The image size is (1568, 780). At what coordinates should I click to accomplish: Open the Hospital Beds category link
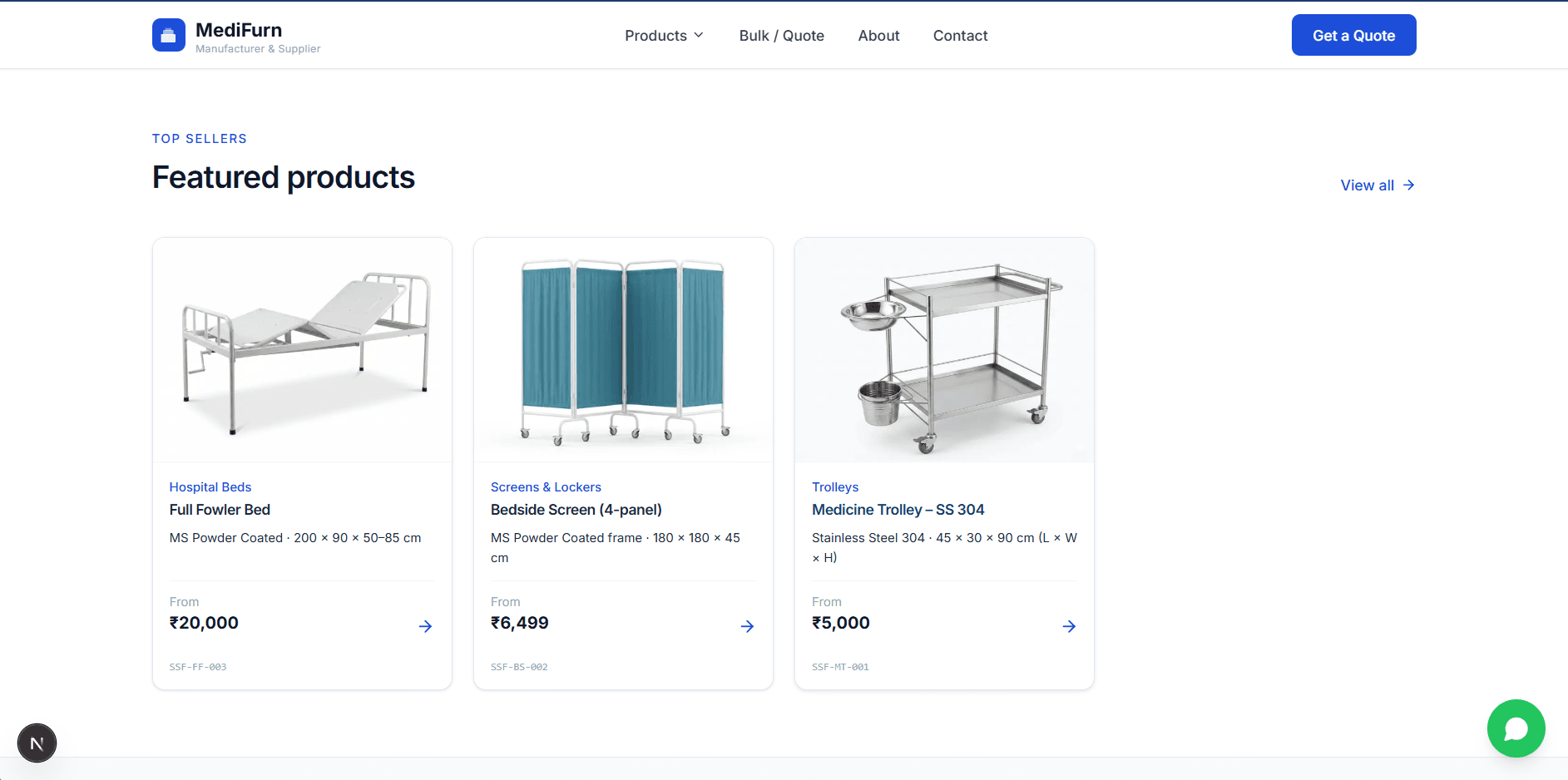[210, 487]
